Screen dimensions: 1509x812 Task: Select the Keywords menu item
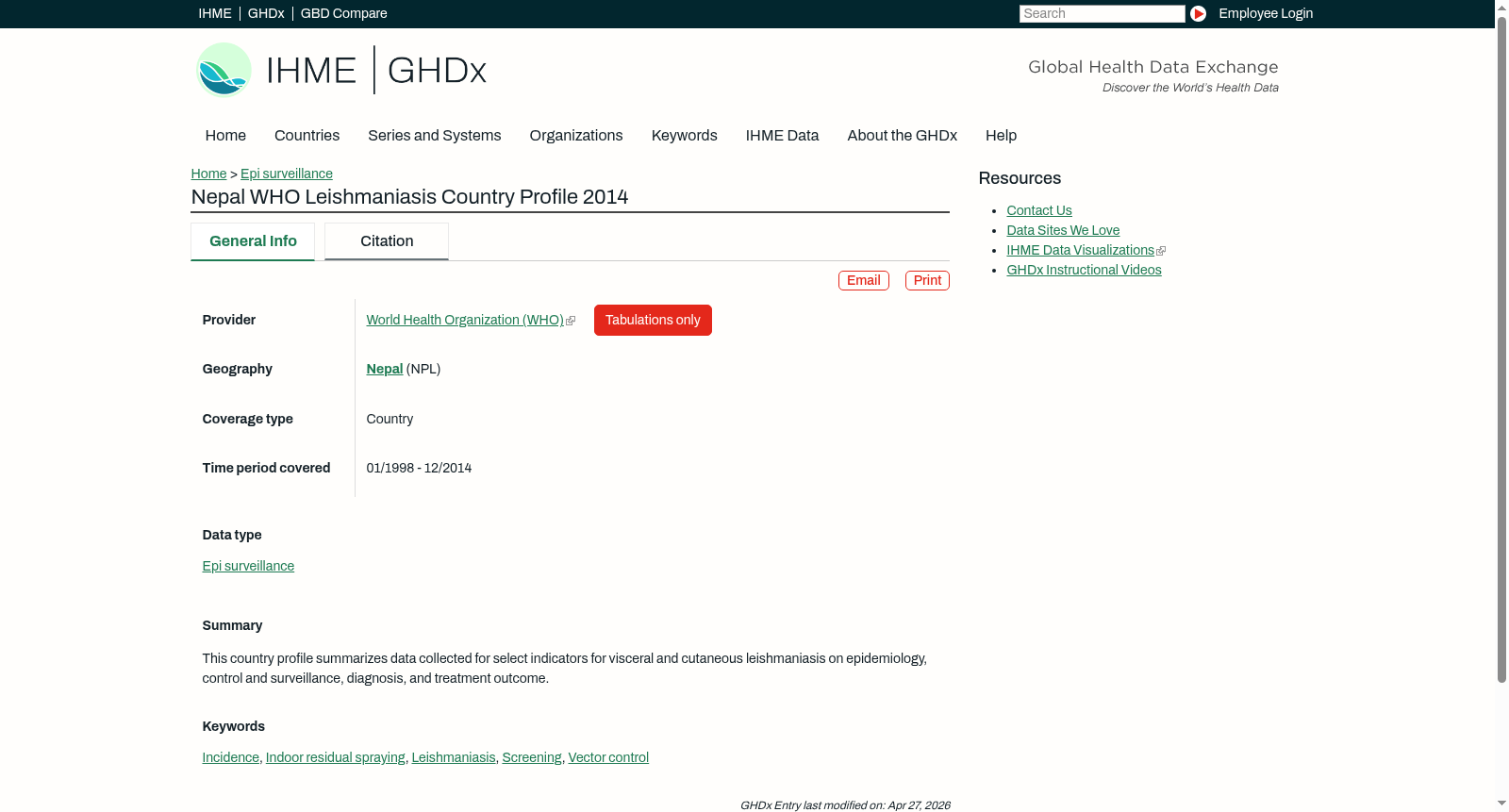coord(685,136)
